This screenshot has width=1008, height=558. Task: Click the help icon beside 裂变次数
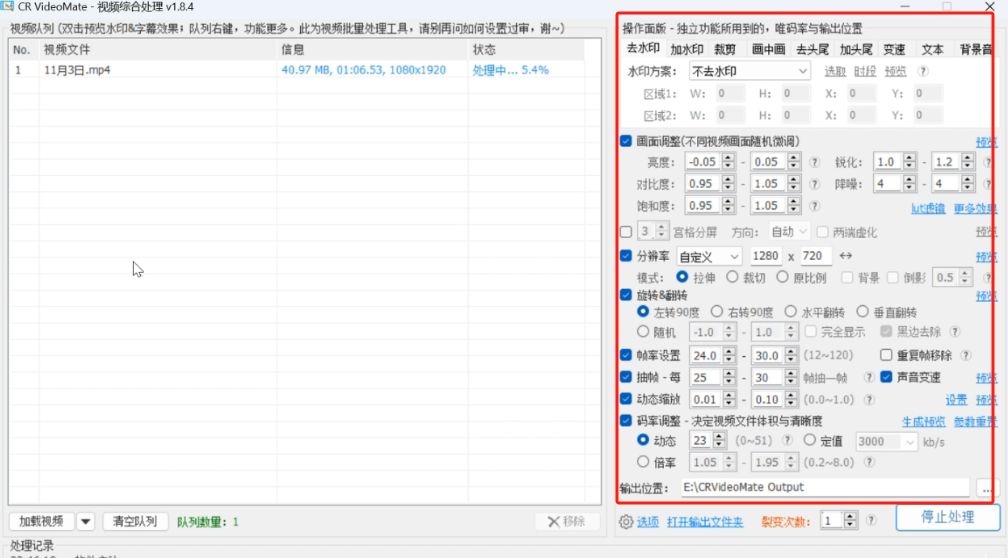871,521
